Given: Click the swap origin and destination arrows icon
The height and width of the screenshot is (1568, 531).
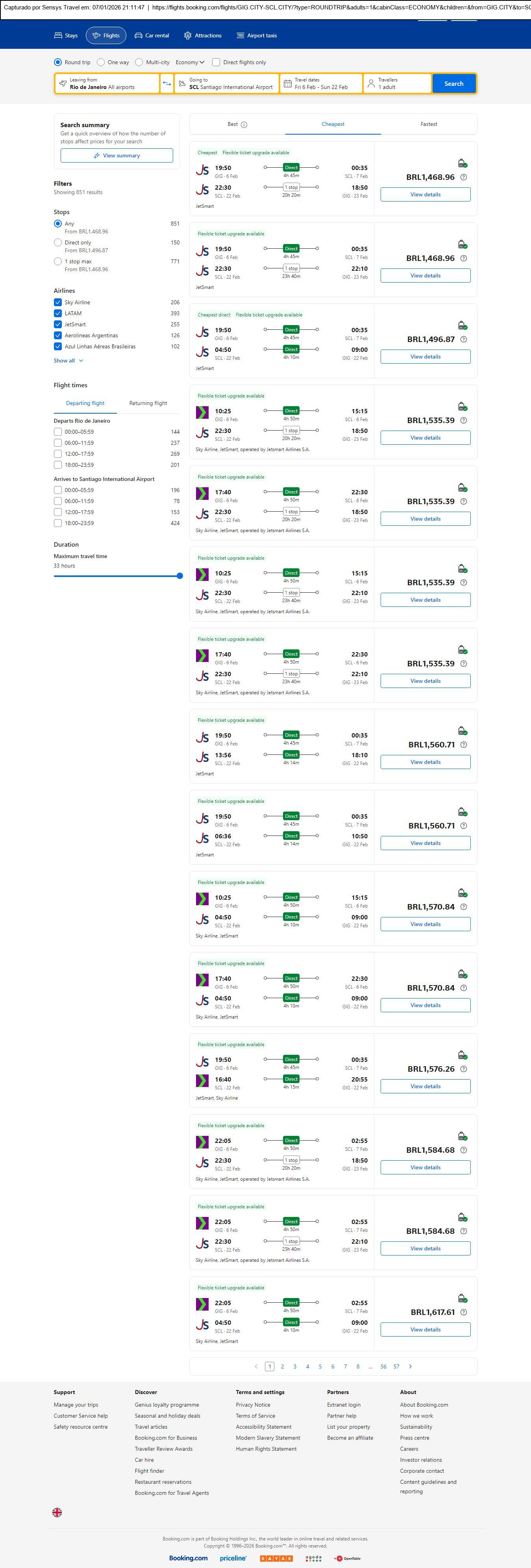Looking at the screenshot, I should 167,83.
